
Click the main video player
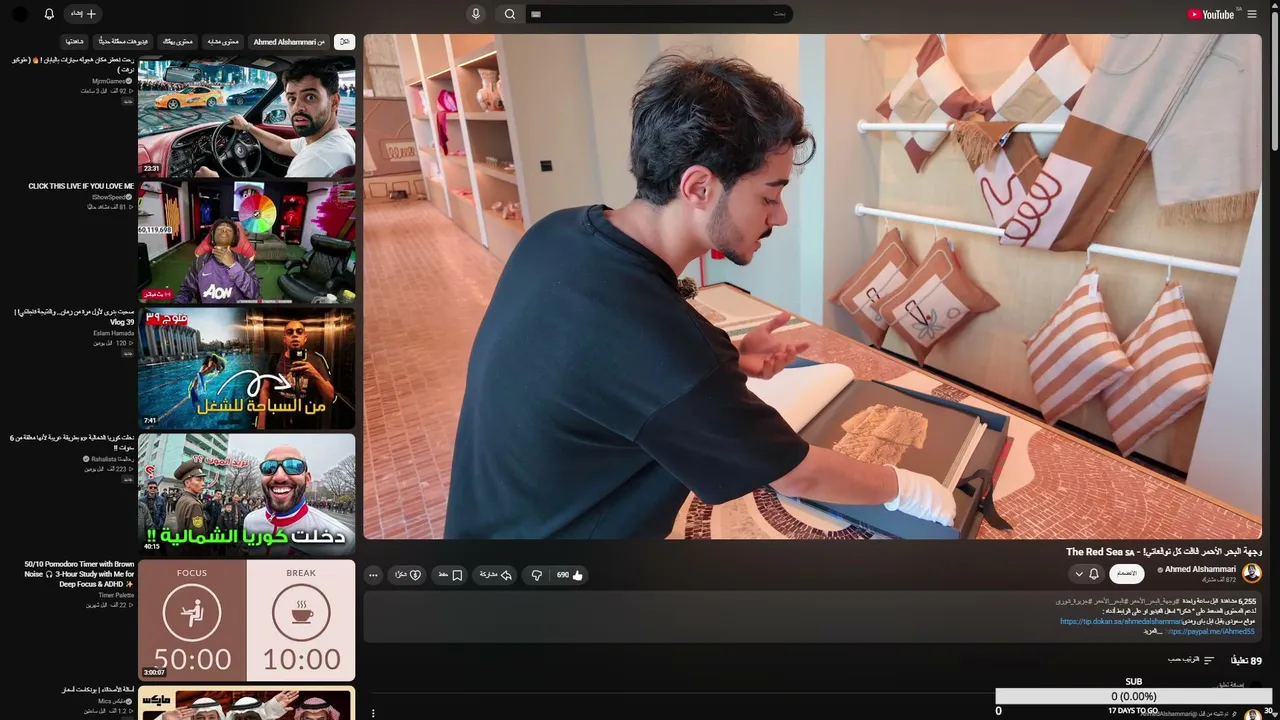pyautogui.click(x=812, y=287)
